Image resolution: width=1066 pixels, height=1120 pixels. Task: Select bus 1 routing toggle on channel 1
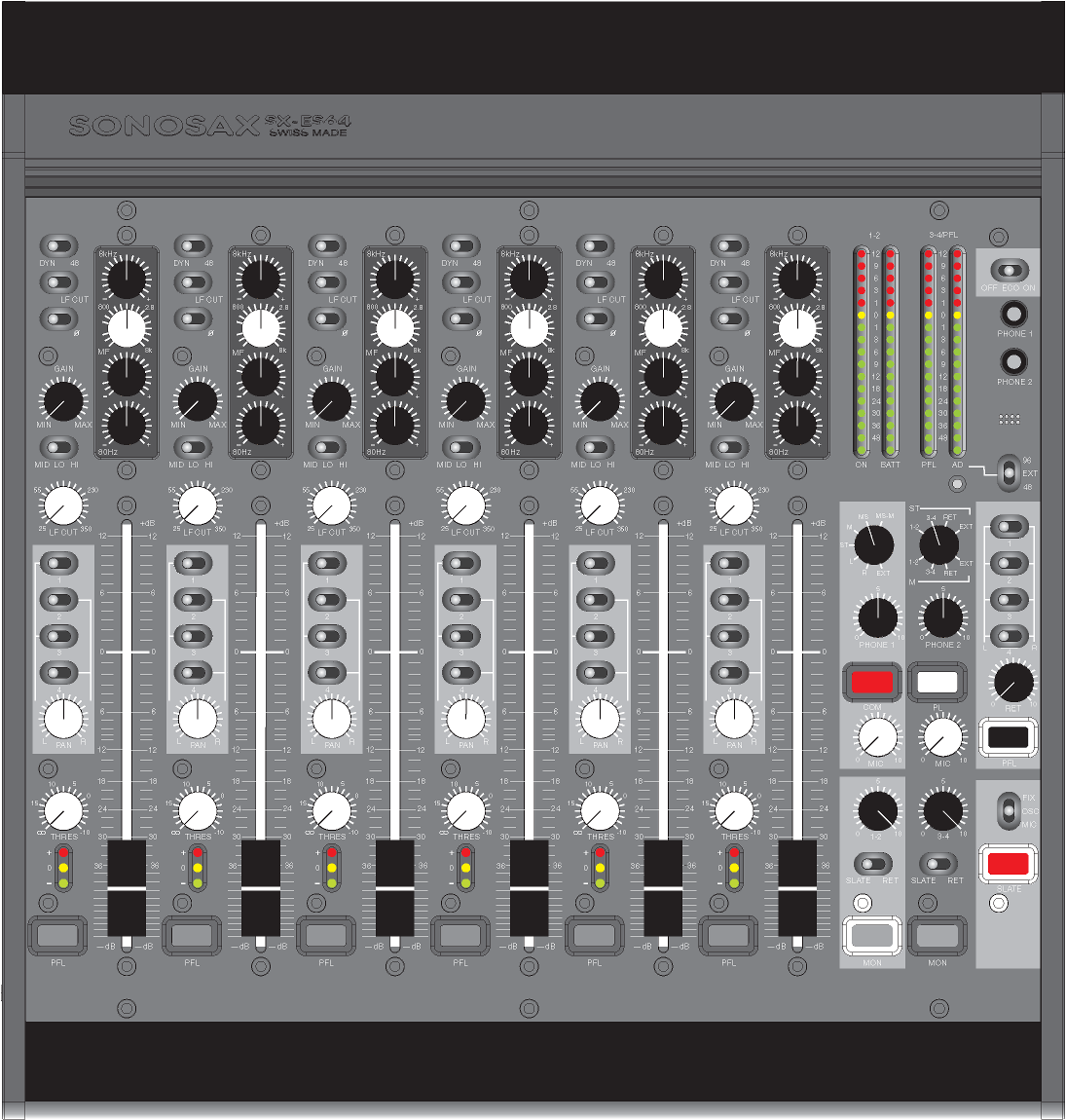click(58, 563)
